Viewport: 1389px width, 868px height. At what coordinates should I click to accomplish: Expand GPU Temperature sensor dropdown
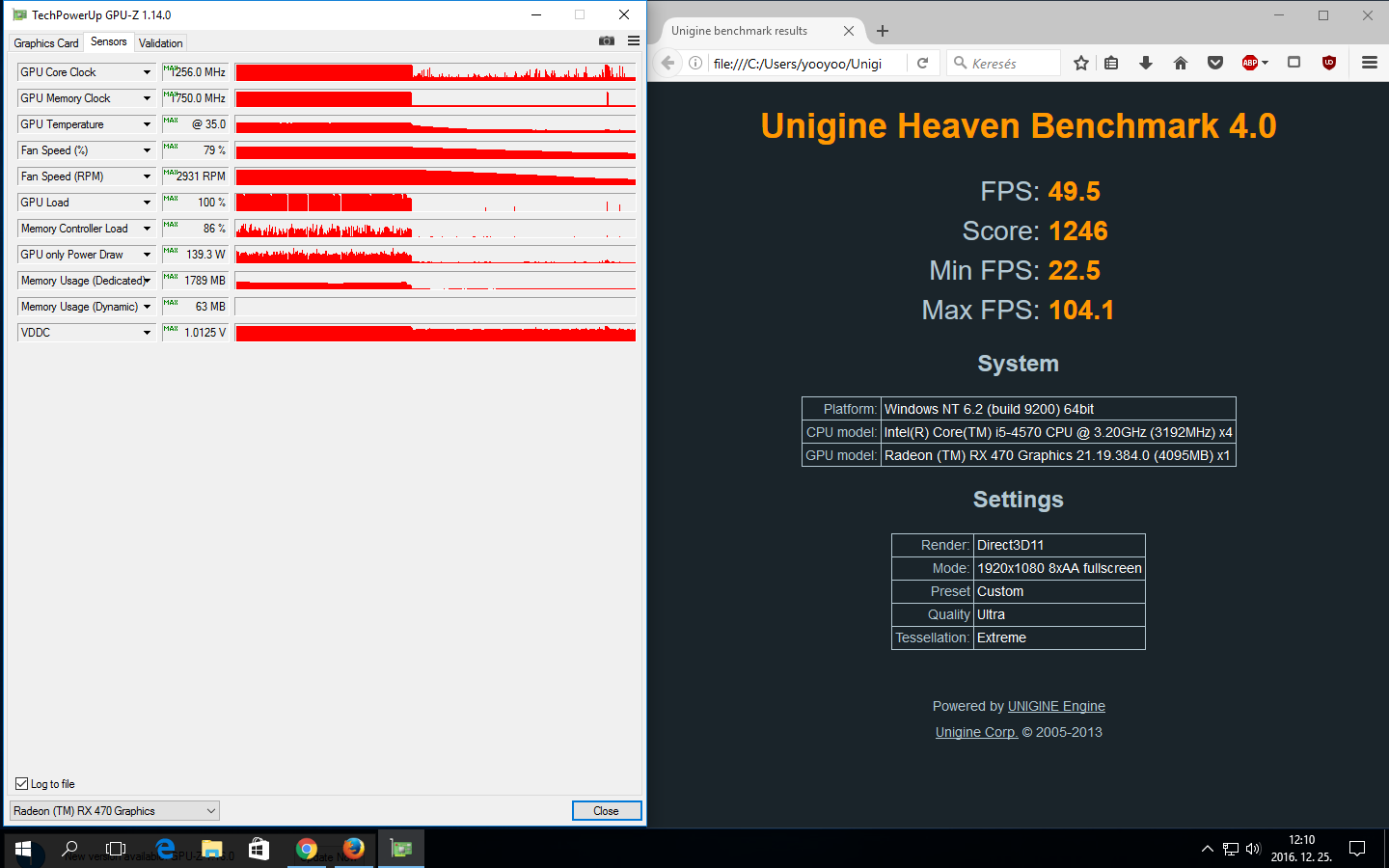[x=147, y=124]
